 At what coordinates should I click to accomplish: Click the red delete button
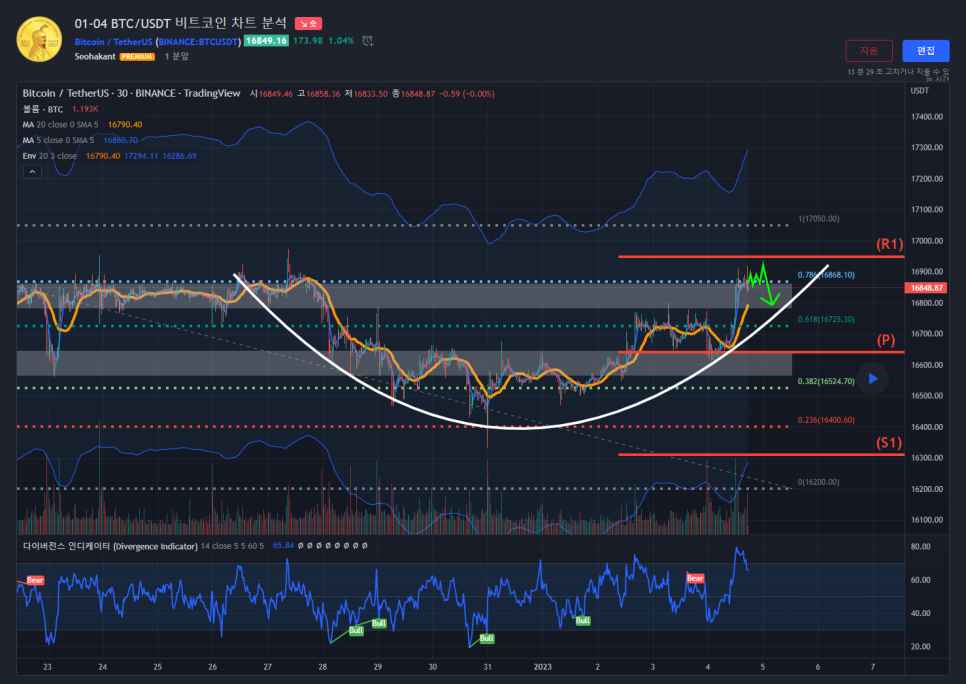(x=868, y=50)
